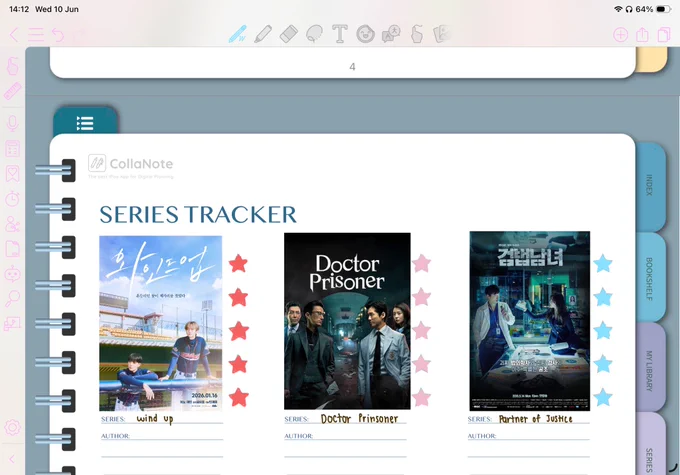Click the first pink star beside Doctor Prisoner
Screen dimensions: 680x475
point(422,263)
